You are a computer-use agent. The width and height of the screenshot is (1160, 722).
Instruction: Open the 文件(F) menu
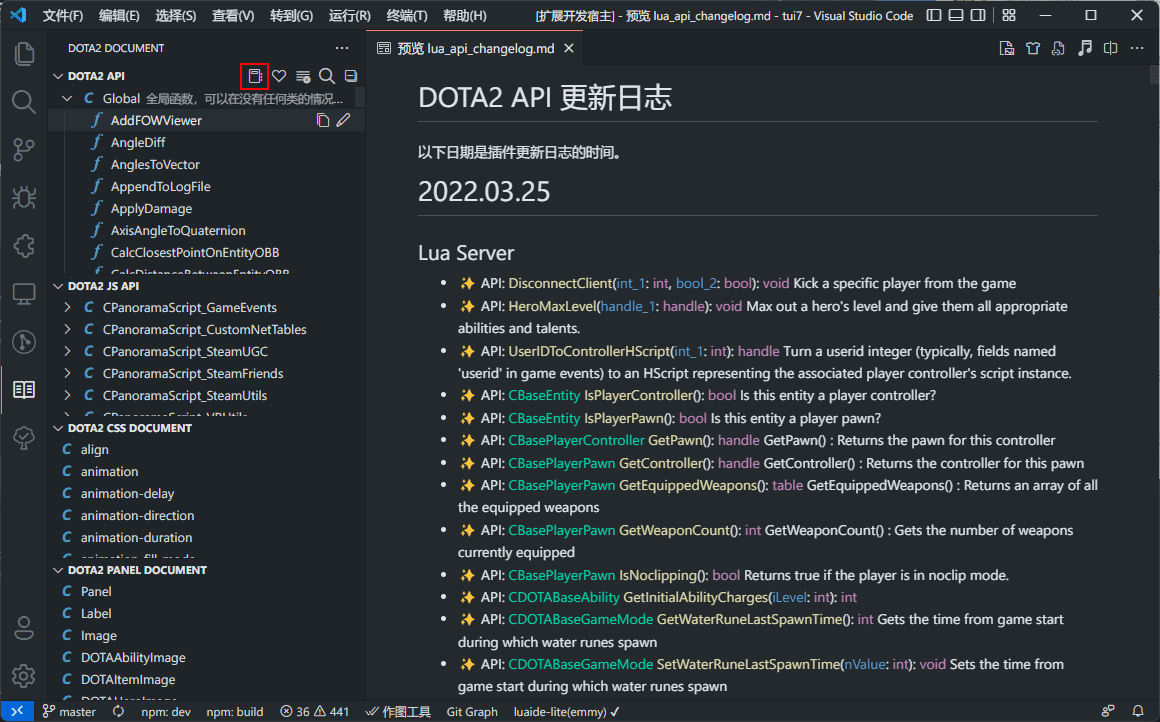coord(63,16)
